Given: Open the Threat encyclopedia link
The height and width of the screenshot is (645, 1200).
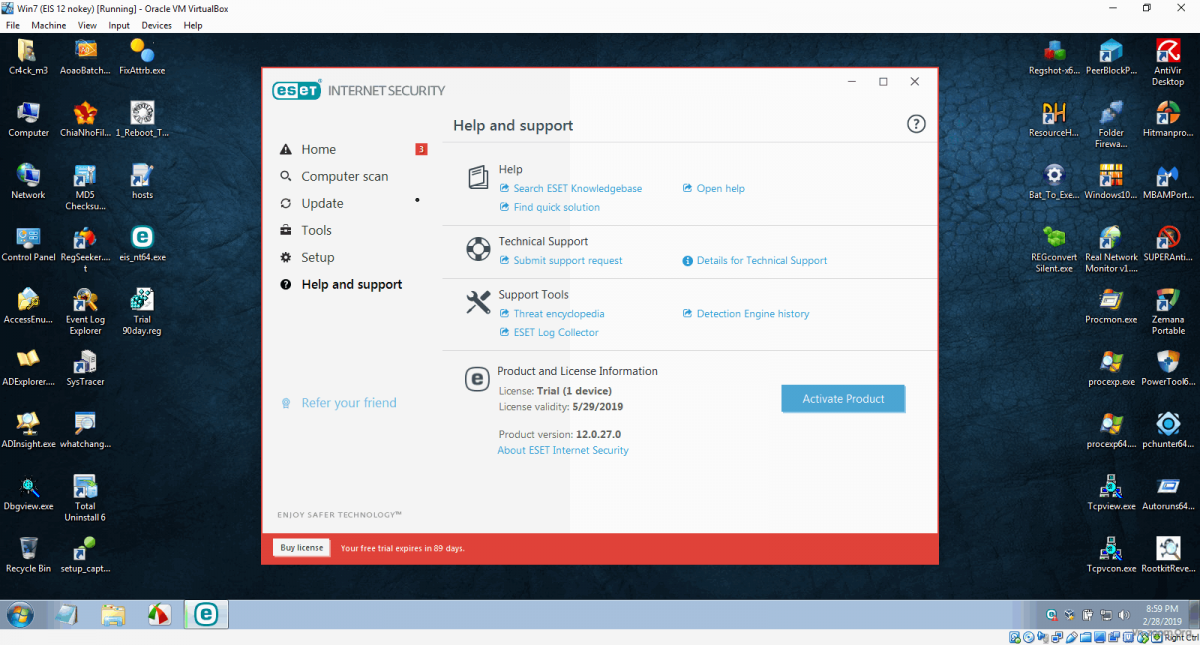Looking at the screenshot, I should (558, 314).
